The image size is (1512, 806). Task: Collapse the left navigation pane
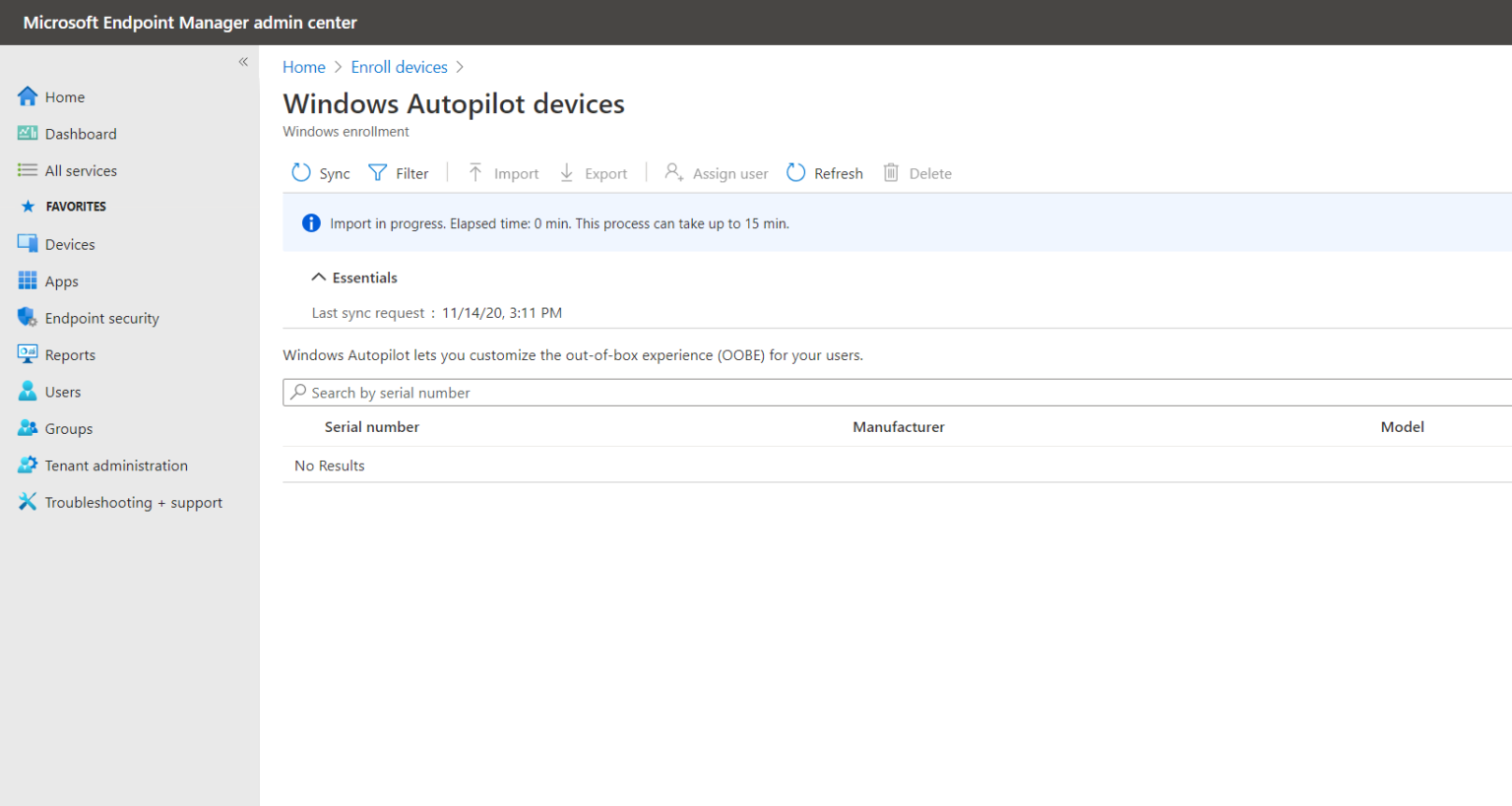(x=243, y=61)
